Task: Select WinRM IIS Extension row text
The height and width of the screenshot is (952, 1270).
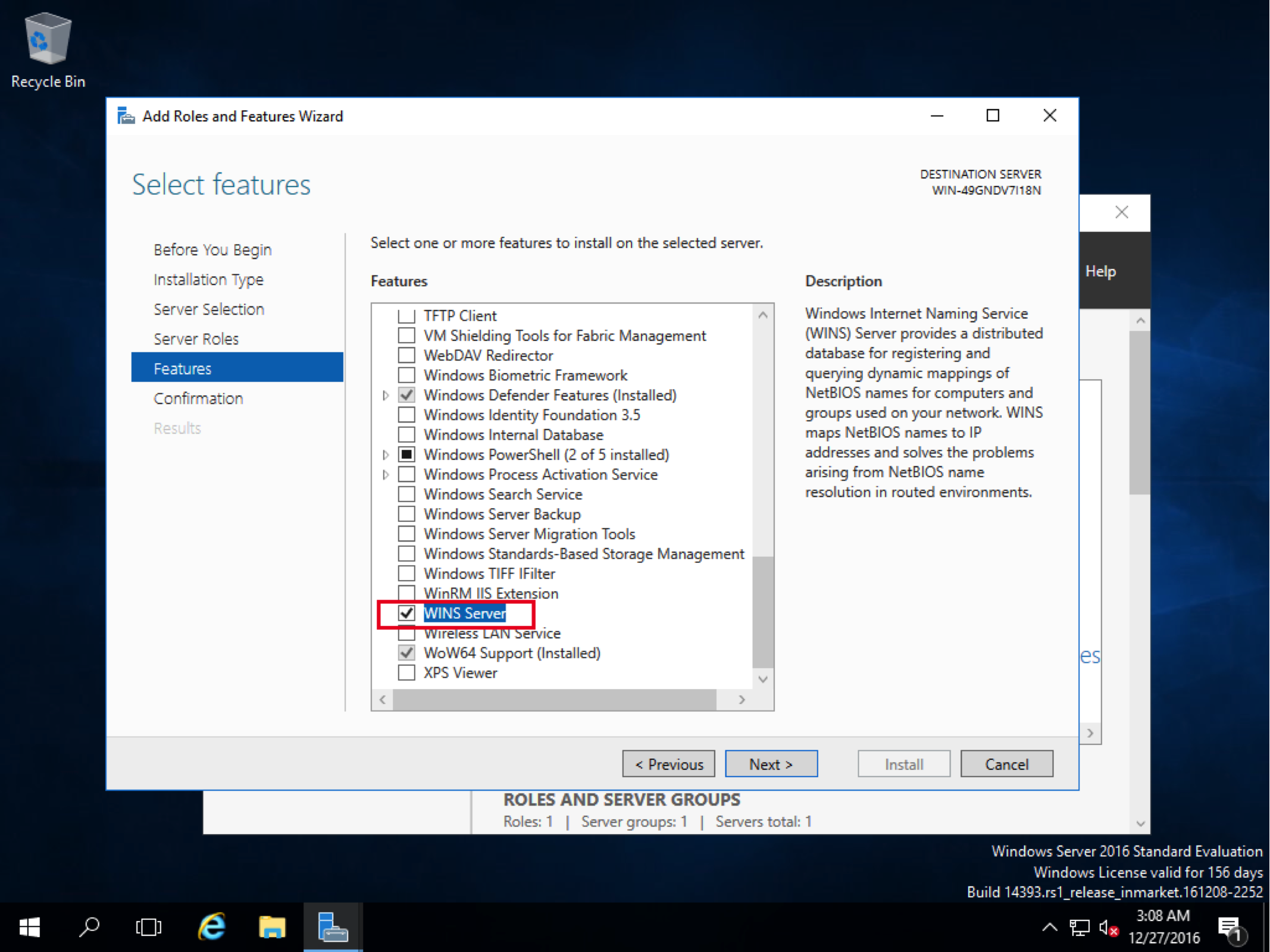Action: (x=491, y=593)
